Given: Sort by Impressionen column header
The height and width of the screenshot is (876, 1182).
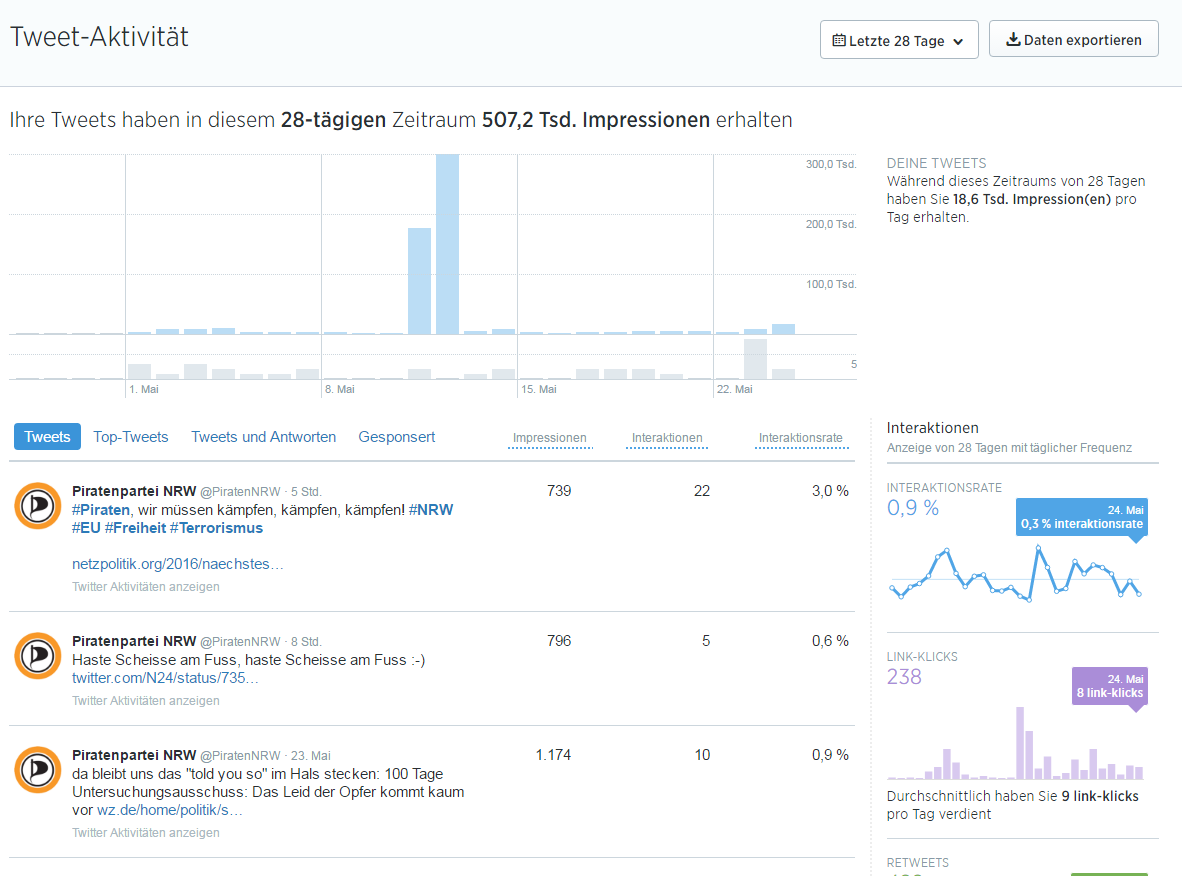Looking at the screenshot, I should point(549,438).
